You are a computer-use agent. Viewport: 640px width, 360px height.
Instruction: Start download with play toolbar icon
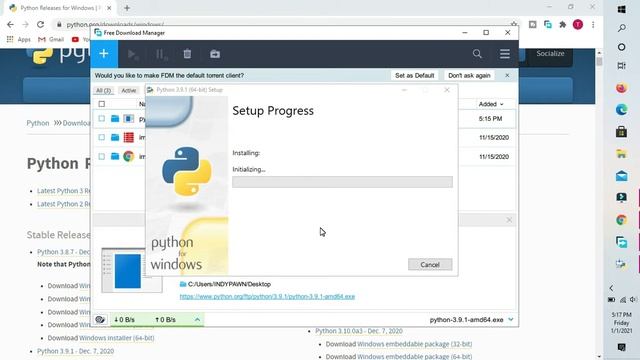(133, 54)
